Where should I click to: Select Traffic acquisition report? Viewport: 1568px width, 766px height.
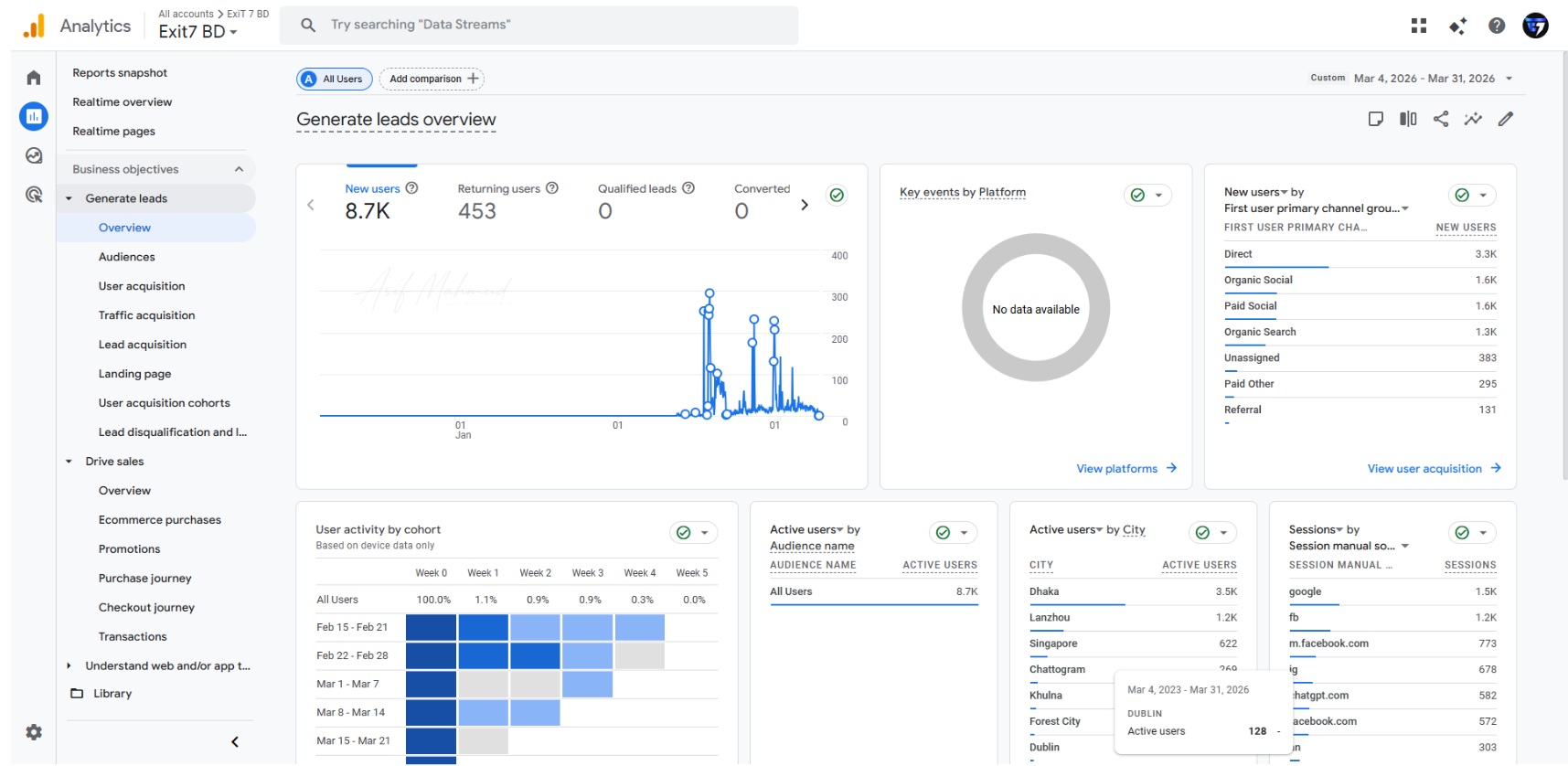click(146, 315)
